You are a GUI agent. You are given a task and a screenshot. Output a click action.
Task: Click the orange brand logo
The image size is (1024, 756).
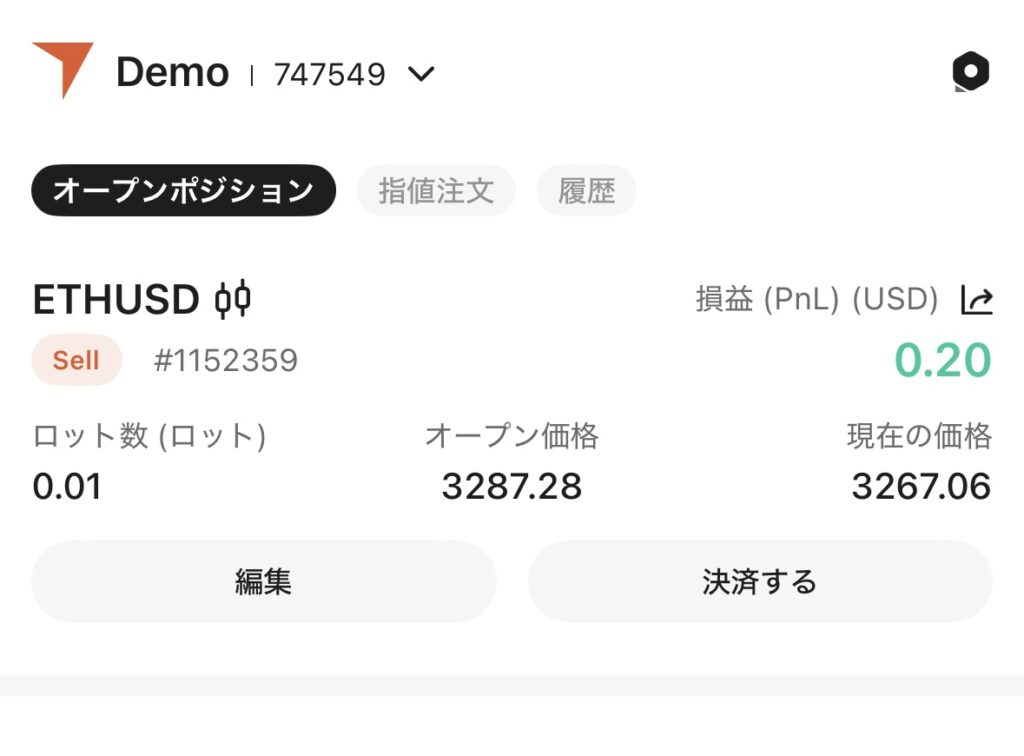[x=62, y=68]
